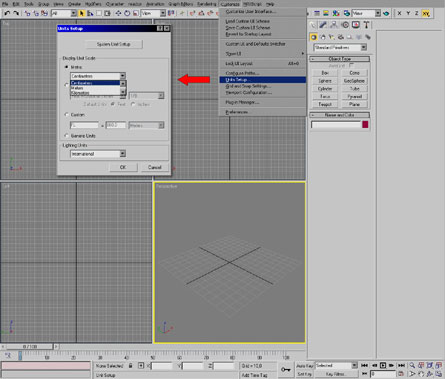The width and height of the screenshot is (445, 379).
Task: Select the Metric radio button
Action: 66,67
